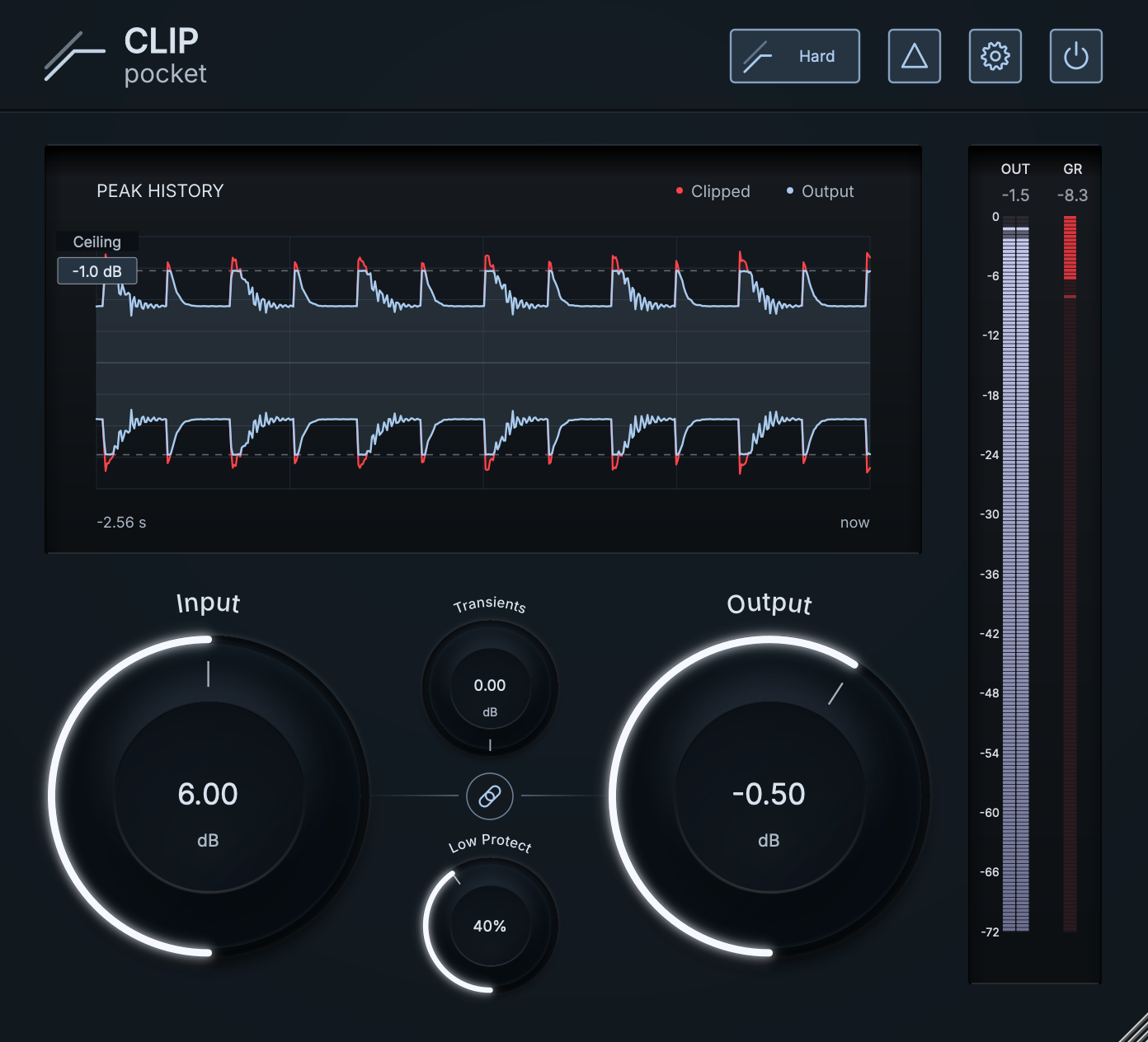Click the Output gain knob

pyautogui.click(x=769, y=796)
